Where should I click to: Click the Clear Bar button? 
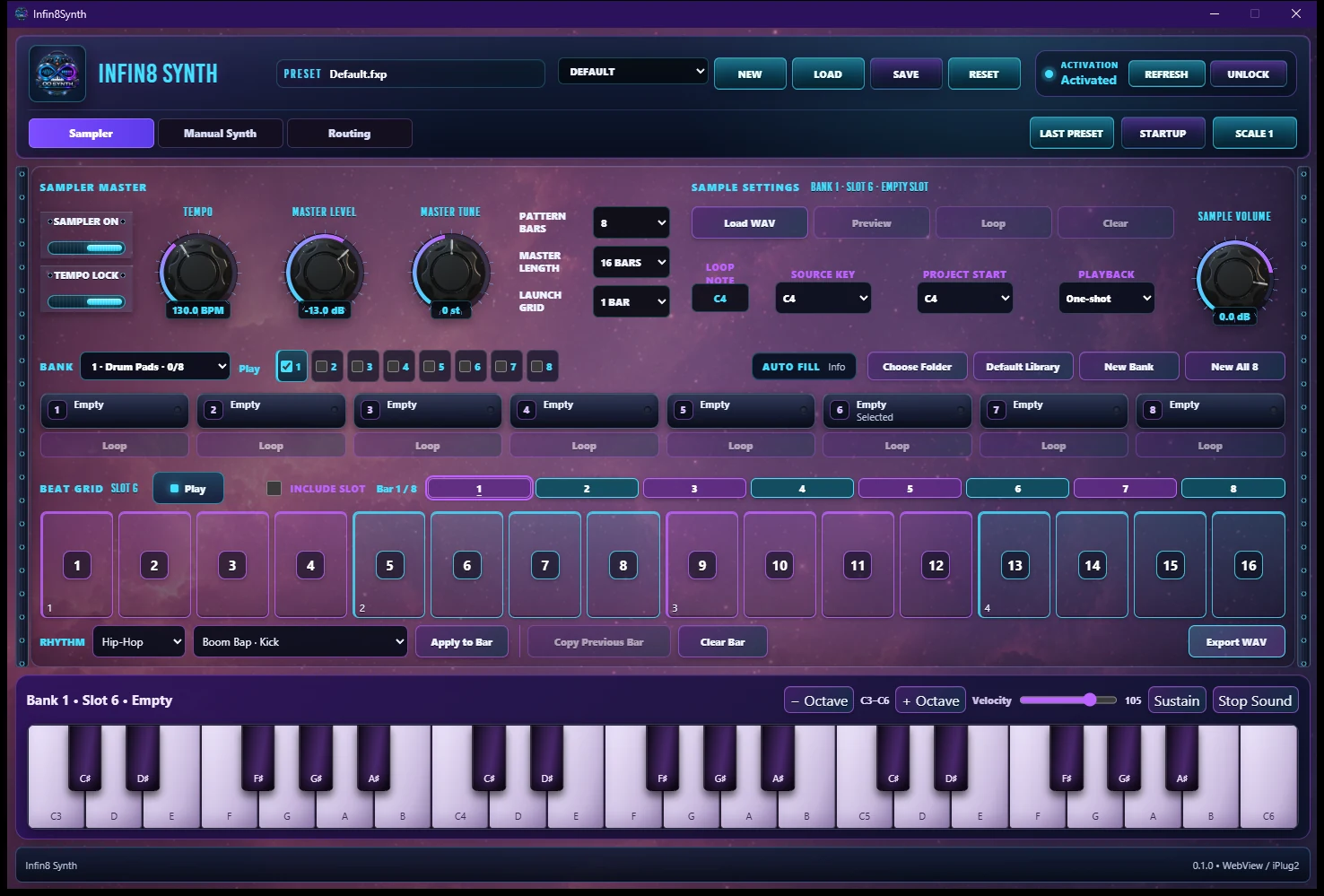pyautogui.click(x=722, y=641)
